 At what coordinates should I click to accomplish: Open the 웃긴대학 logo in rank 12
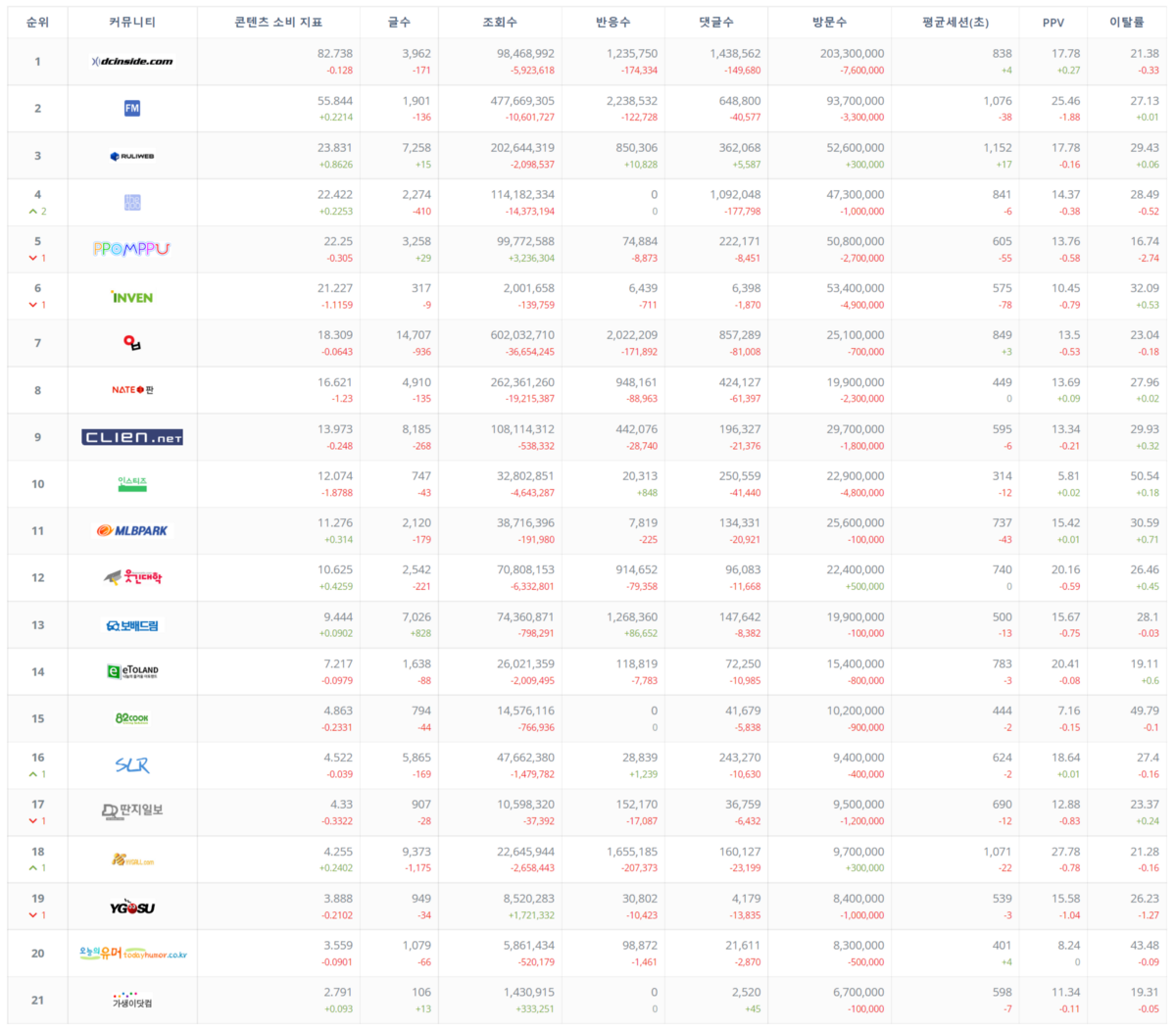(132, 577)
